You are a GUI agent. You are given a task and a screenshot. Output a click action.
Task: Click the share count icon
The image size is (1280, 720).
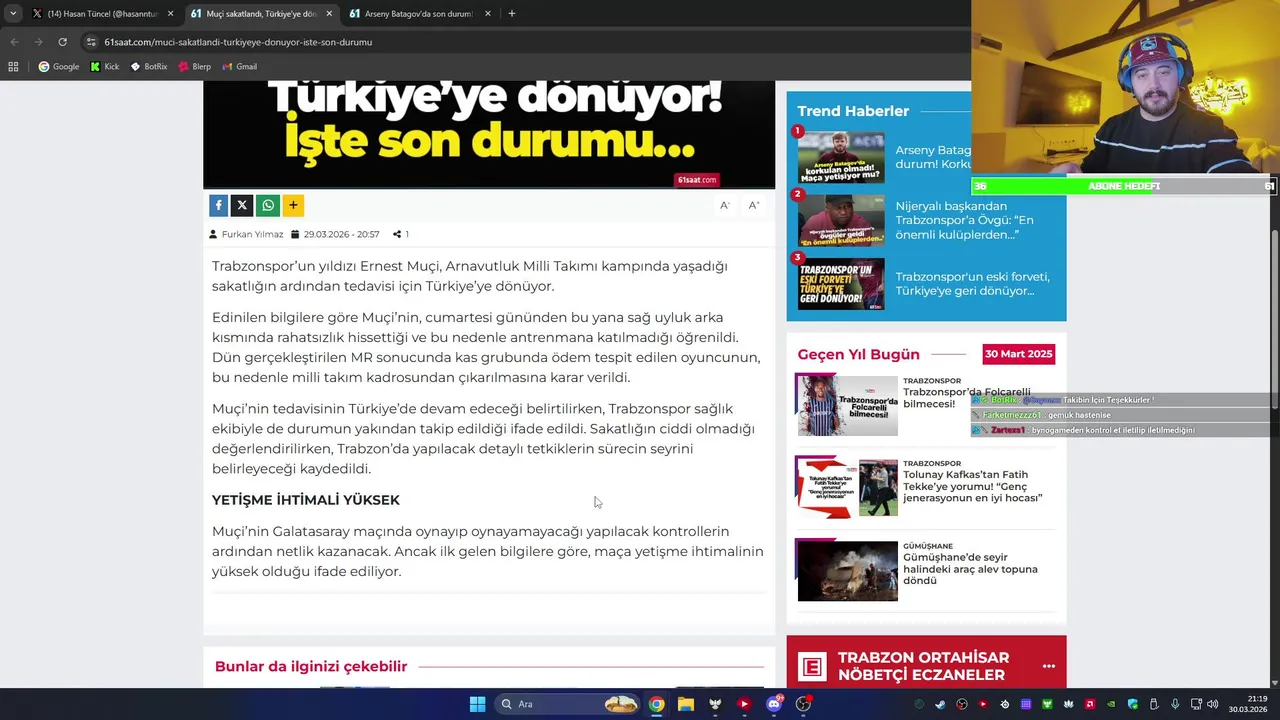pos(397,234)
